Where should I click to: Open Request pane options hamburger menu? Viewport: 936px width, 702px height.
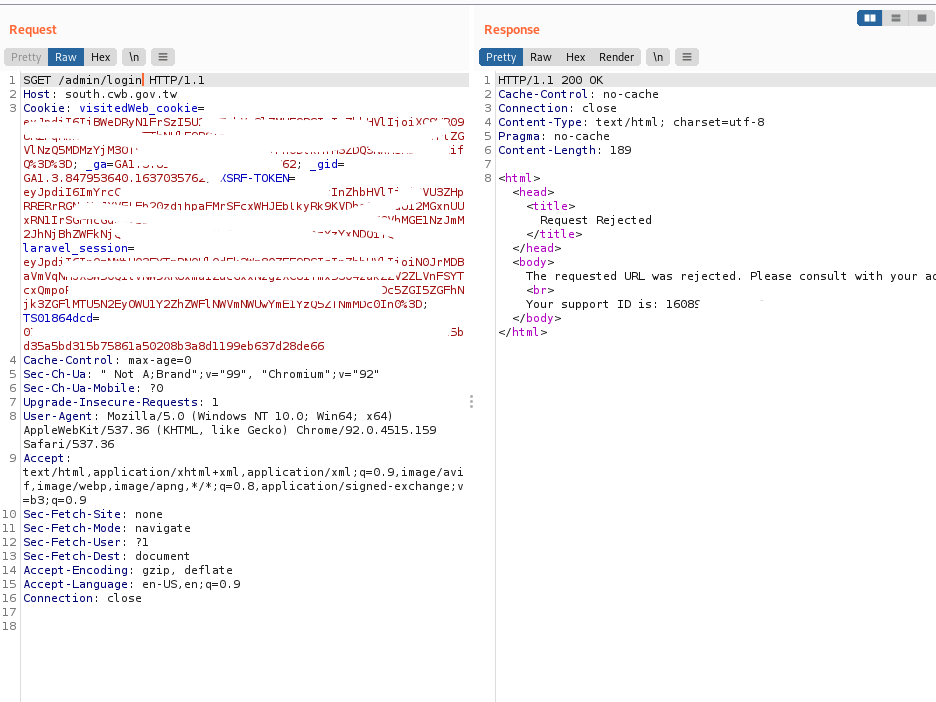pyautogui.click(x=163, y=57)
